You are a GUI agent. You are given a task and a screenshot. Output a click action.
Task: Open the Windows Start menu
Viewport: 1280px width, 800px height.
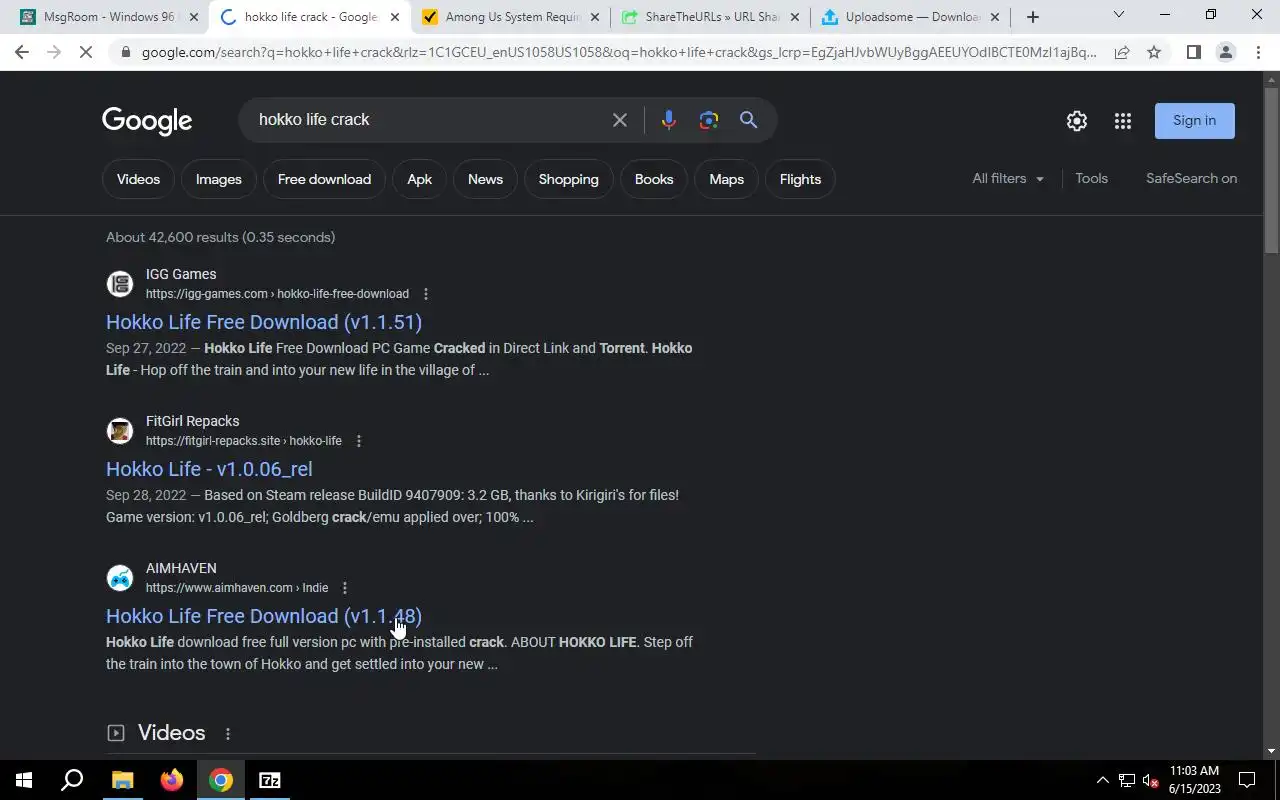[x=24, y=780]
